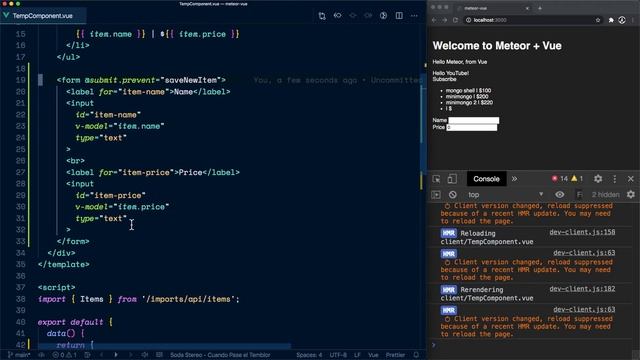
Task: Open the dev-client.js:182 source link
Action: click(582, 289)
